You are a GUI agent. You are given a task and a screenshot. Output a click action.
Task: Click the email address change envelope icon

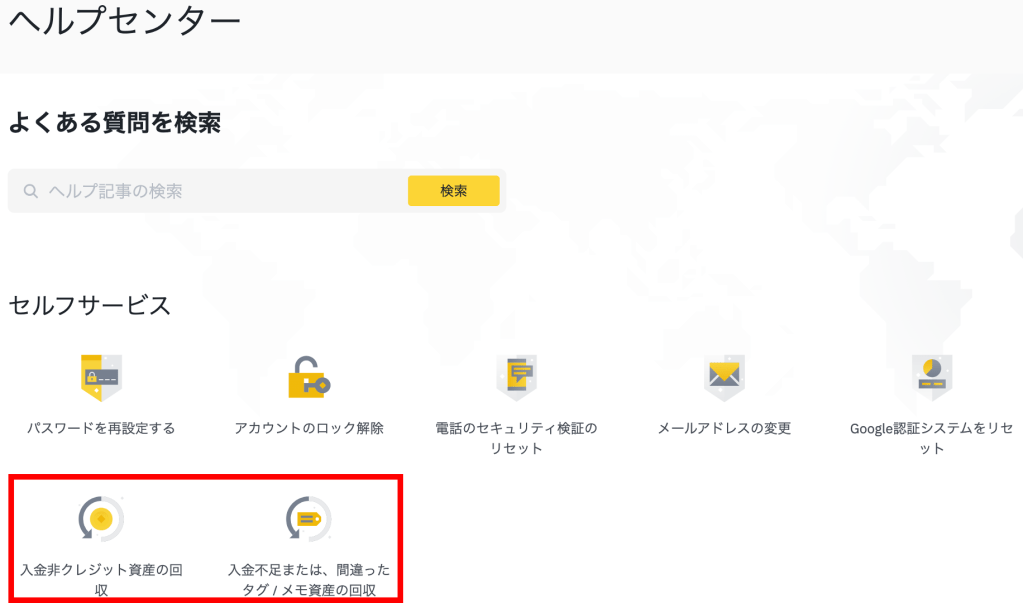724,377
